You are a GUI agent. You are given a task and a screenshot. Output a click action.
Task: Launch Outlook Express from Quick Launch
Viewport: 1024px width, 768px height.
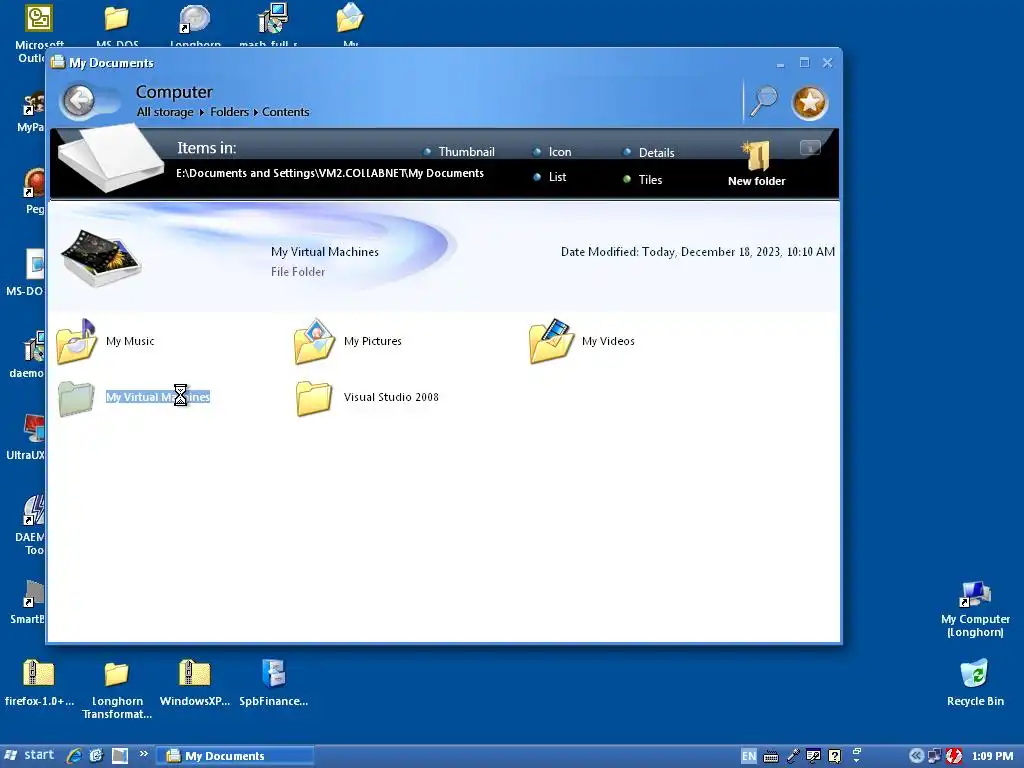[97, 756]
